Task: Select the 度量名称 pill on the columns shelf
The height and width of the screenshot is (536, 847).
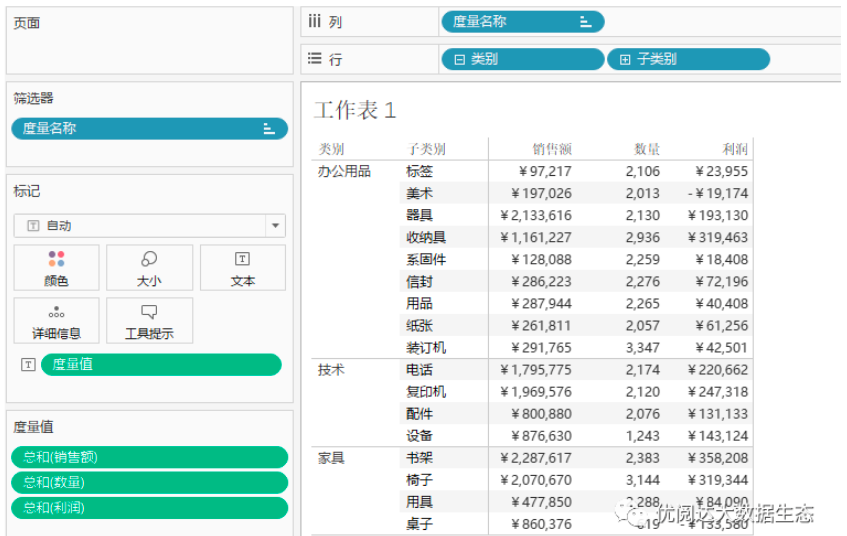Action: pyautogui.click(x=523, y=22)
